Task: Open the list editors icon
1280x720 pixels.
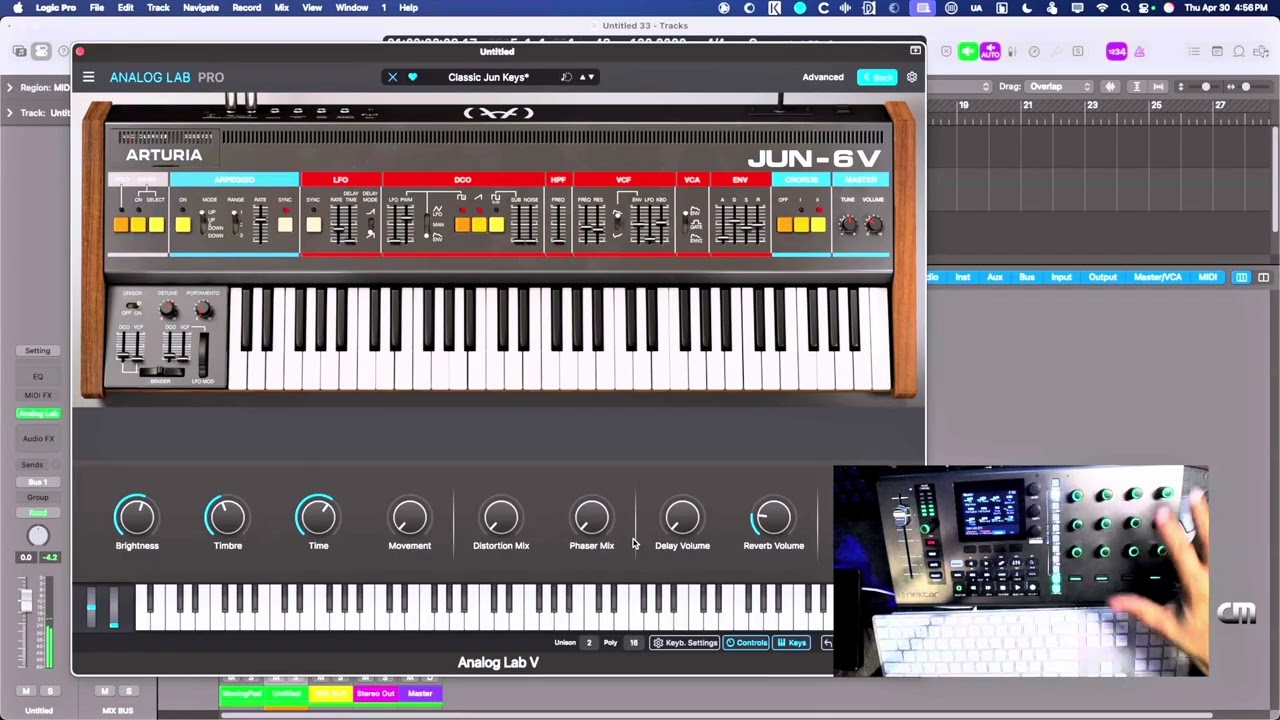Action: coord(1194,51)
